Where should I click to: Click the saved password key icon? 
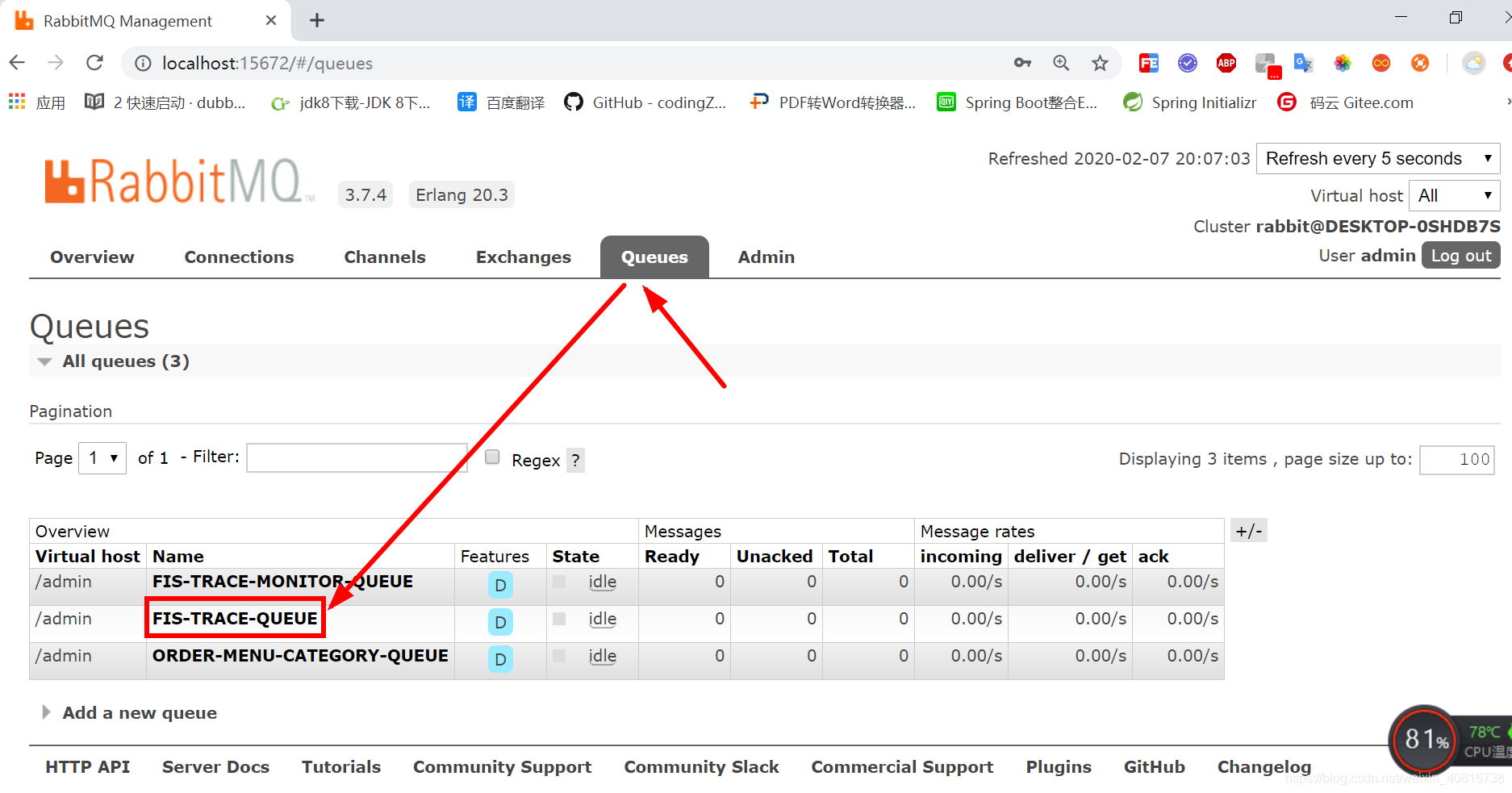click(1022, 63)
